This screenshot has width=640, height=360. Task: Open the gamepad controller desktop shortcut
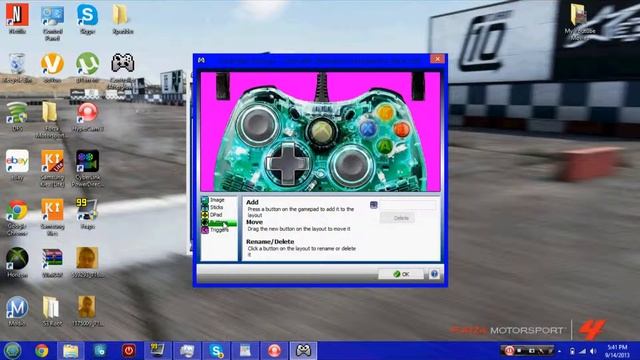(122, 71)
